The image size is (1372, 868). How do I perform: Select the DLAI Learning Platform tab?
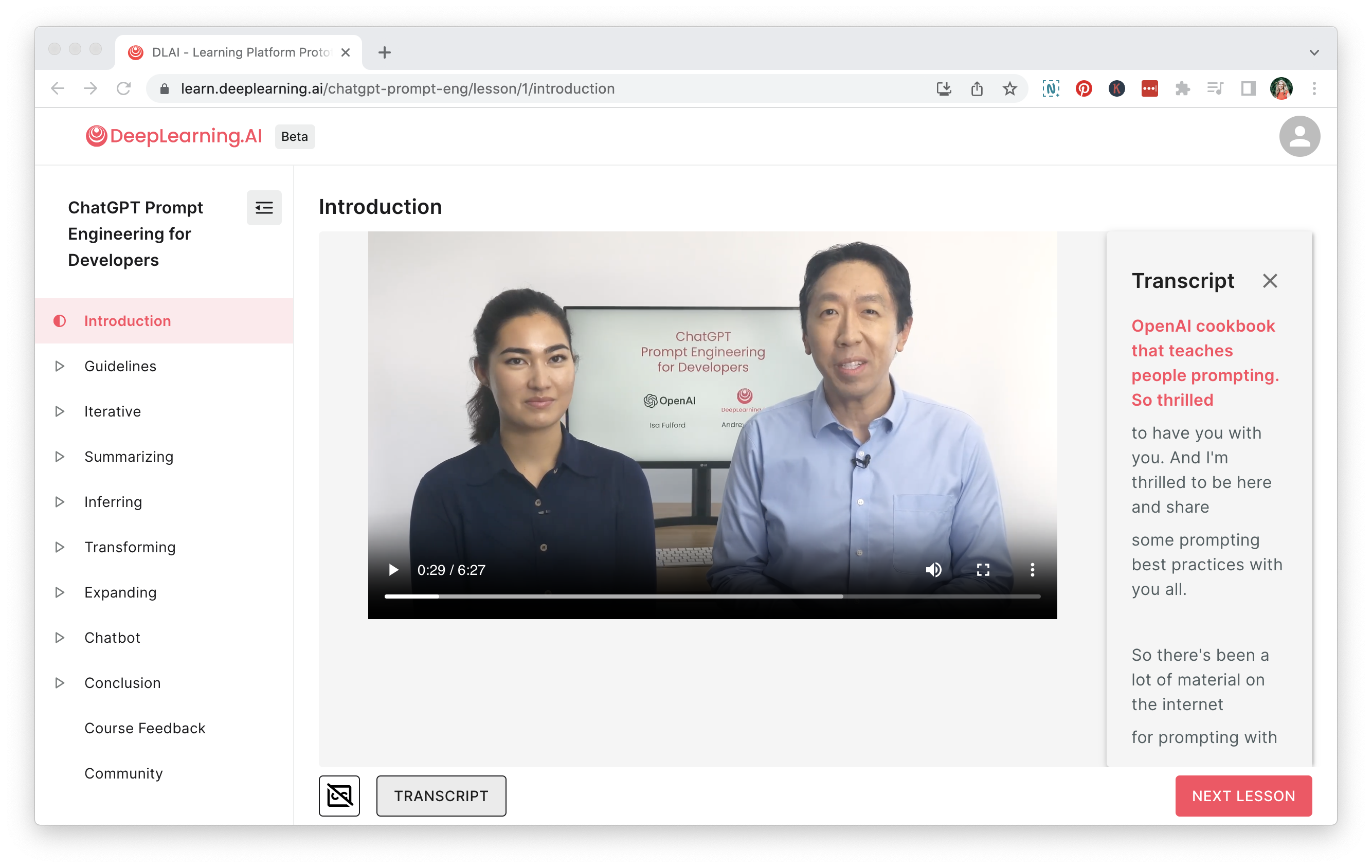pyautogui.click(x=238, y=52)
